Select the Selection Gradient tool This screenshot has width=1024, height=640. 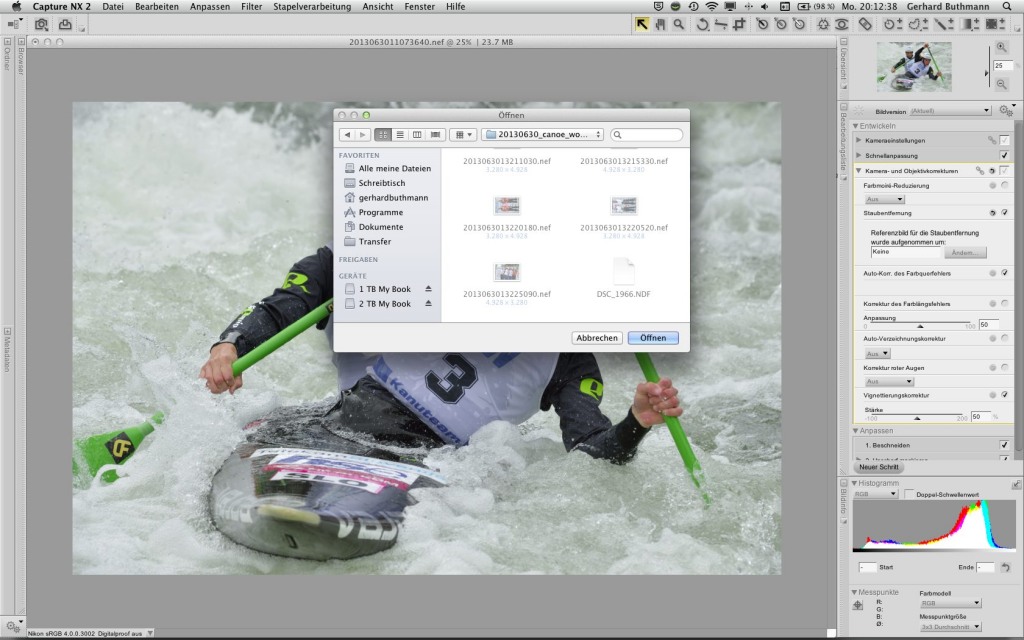click(x=970, y=25)
